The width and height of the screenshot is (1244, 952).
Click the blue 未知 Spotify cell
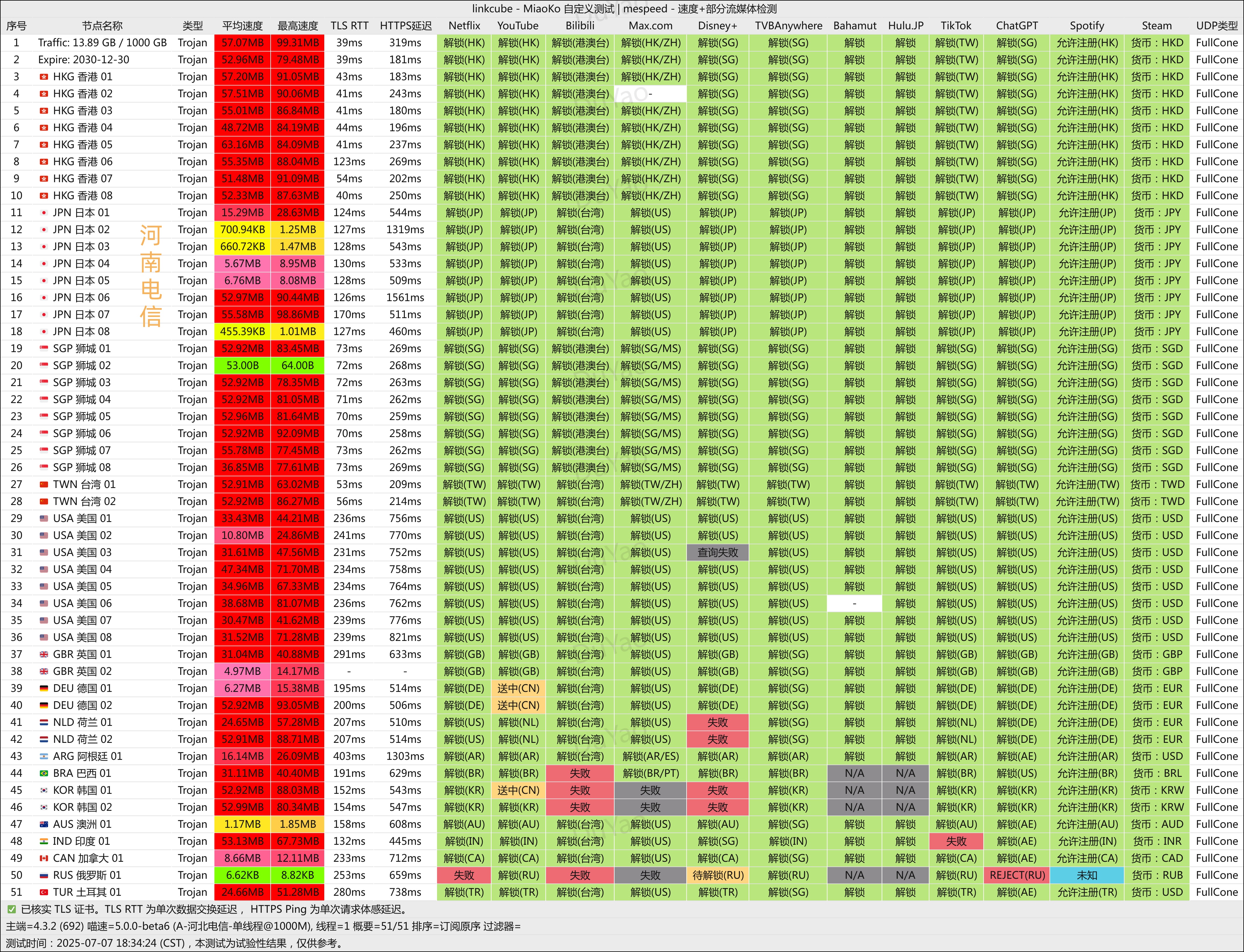(x=1087, y=876)
